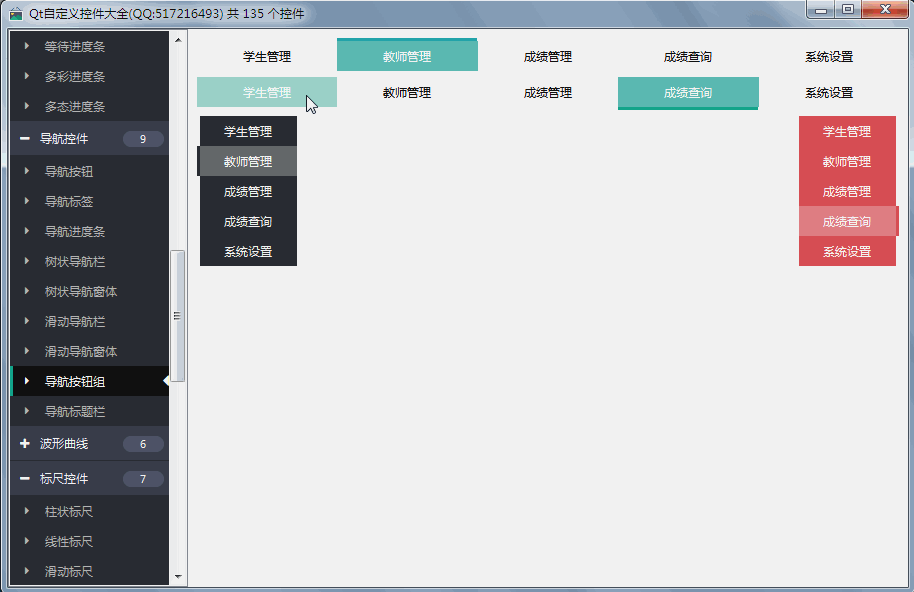914x592 pixels.
Task: Expand the 波形曲线 group plus icon
Action: click(24, 443)
